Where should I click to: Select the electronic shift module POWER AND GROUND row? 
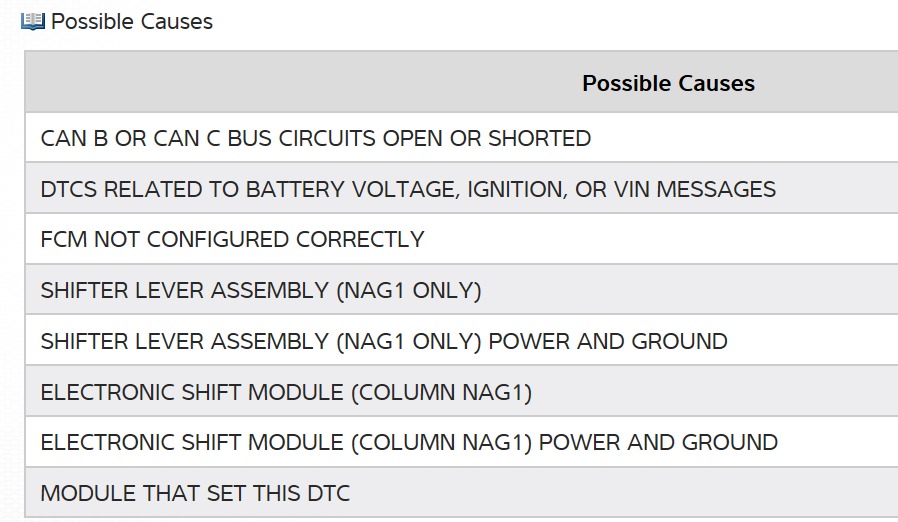pos(409,442)
